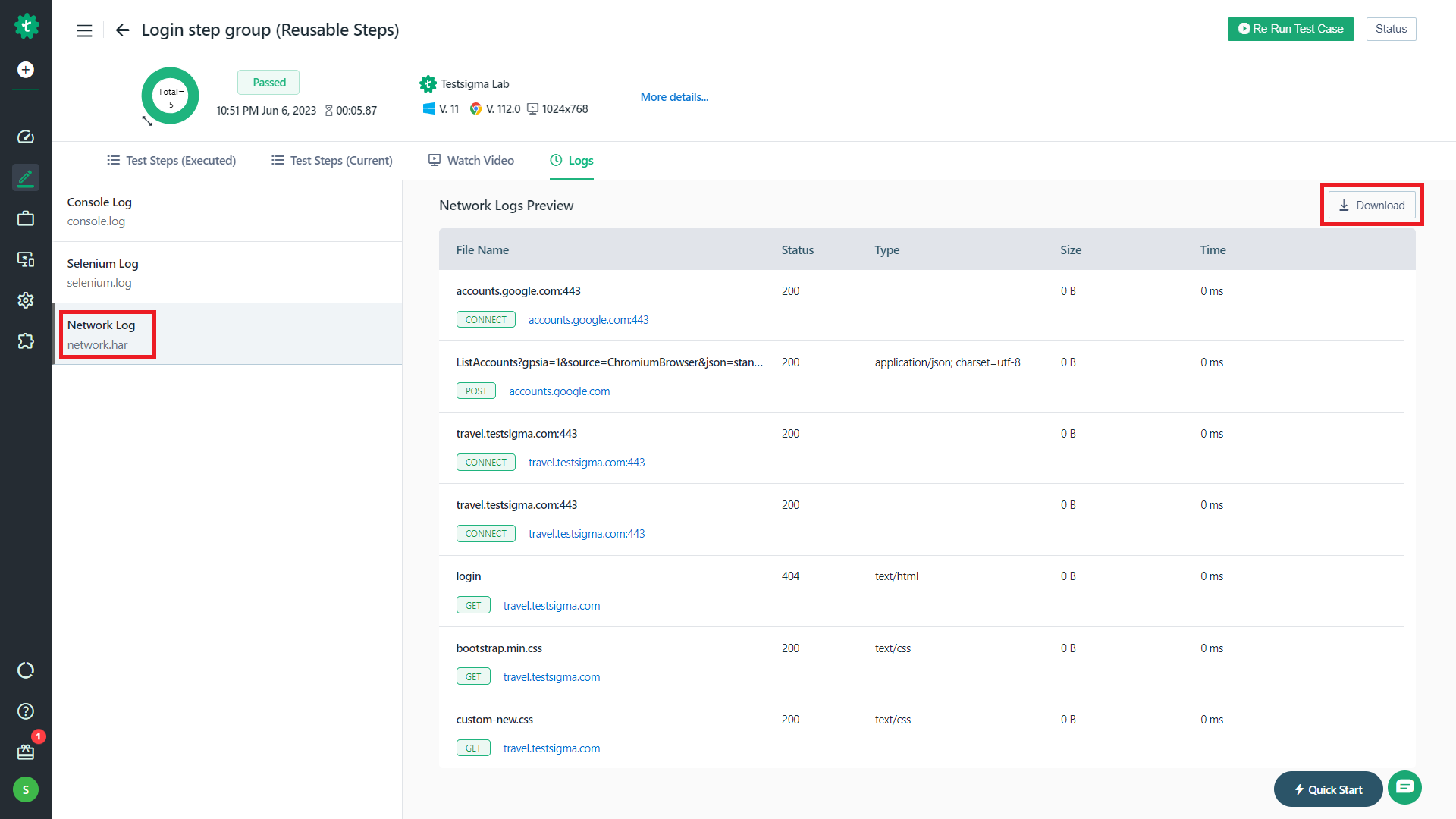The height and width of the screenshot is (819, 1456).
Task: Open the what's new gift icon
Action: [x=26, y=752]
